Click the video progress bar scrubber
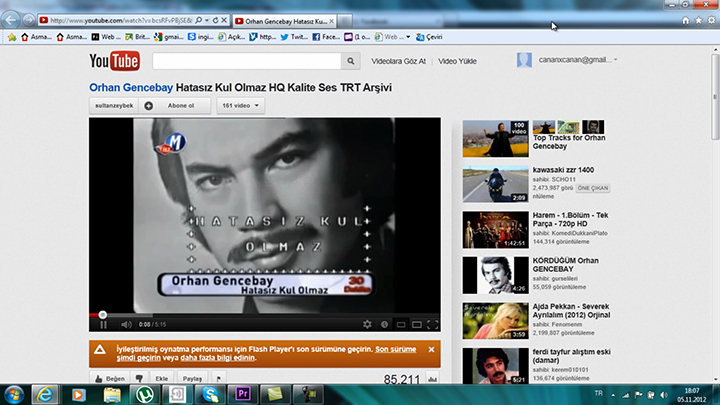The image size is (720, 405). pyautogui.click(x=103, y=315)
